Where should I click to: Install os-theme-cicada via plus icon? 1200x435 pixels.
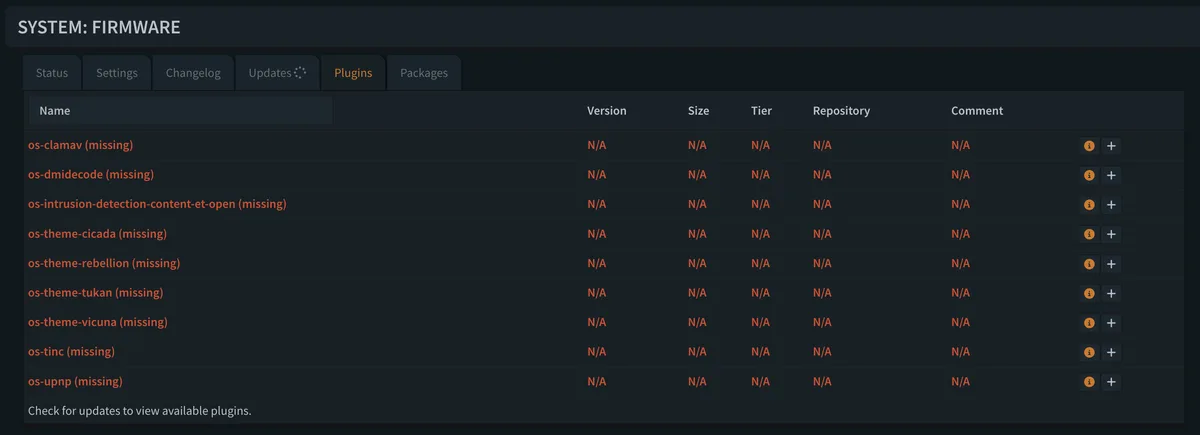coord(1111,234)
